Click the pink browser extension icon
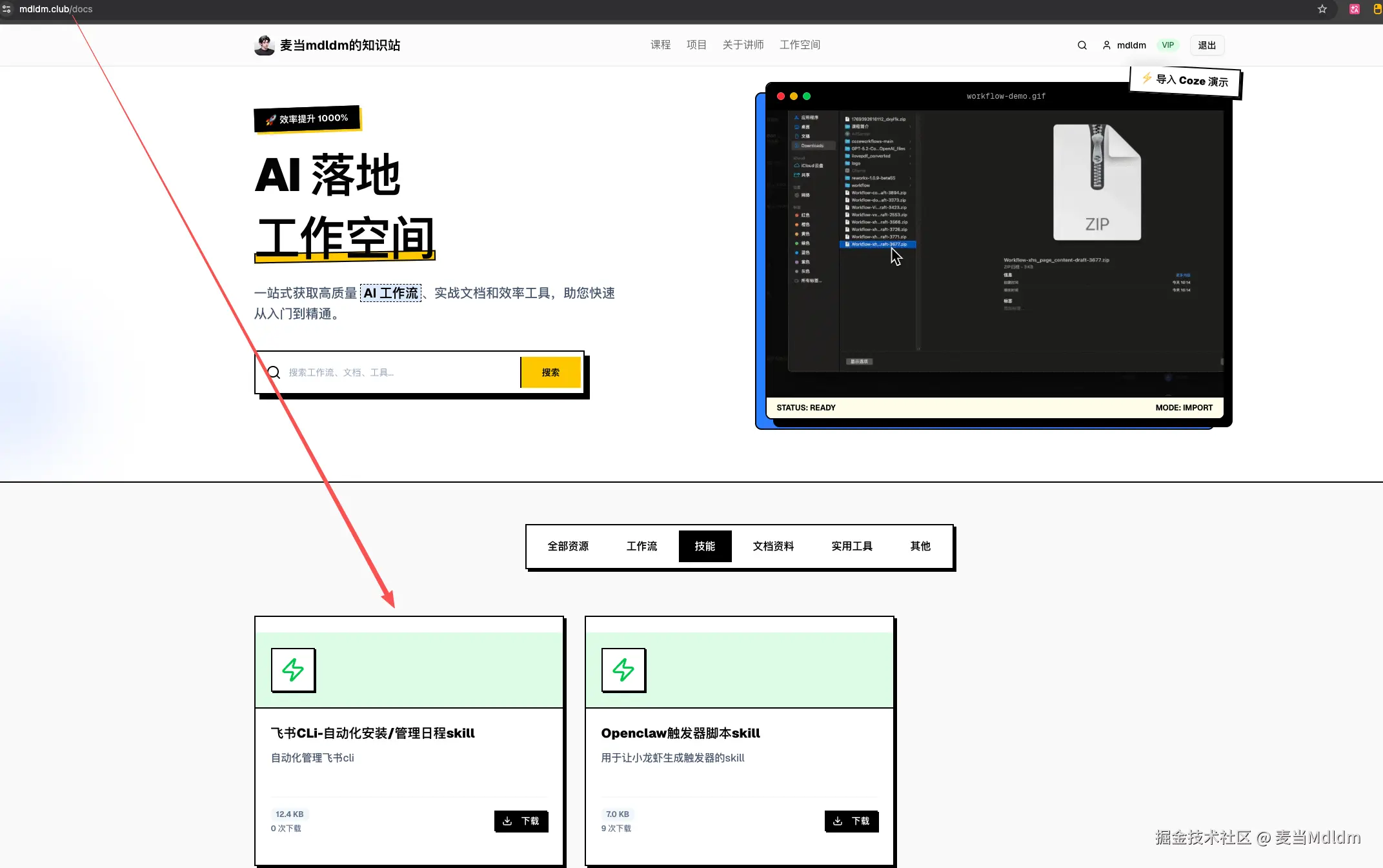Viewport: 1383px width, 868px height. 1354,9
